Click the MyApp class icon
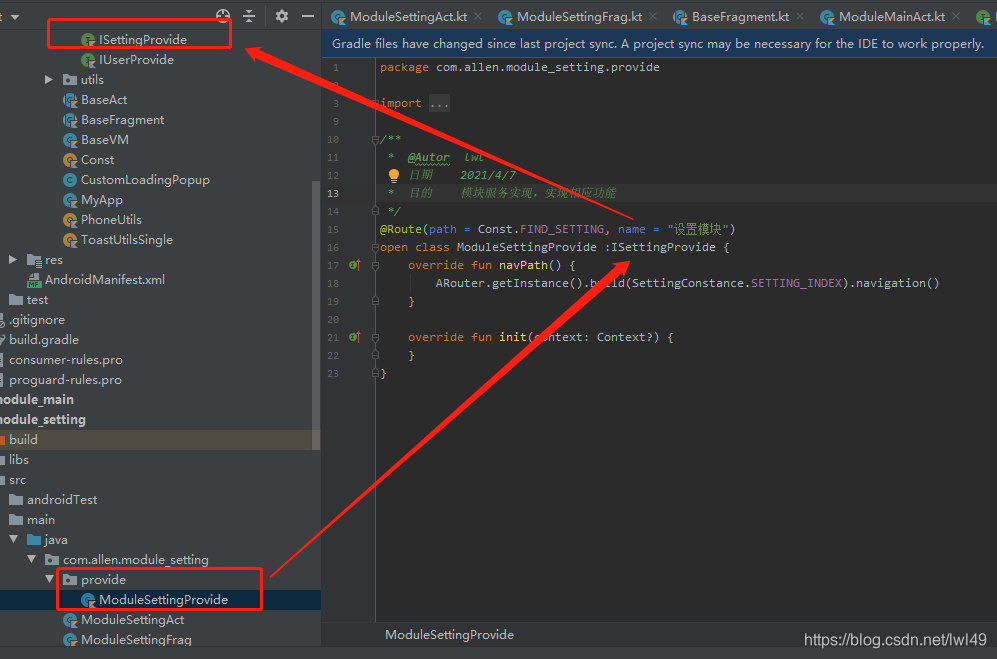Screen dimensions: 997x659 click(71, 200)
